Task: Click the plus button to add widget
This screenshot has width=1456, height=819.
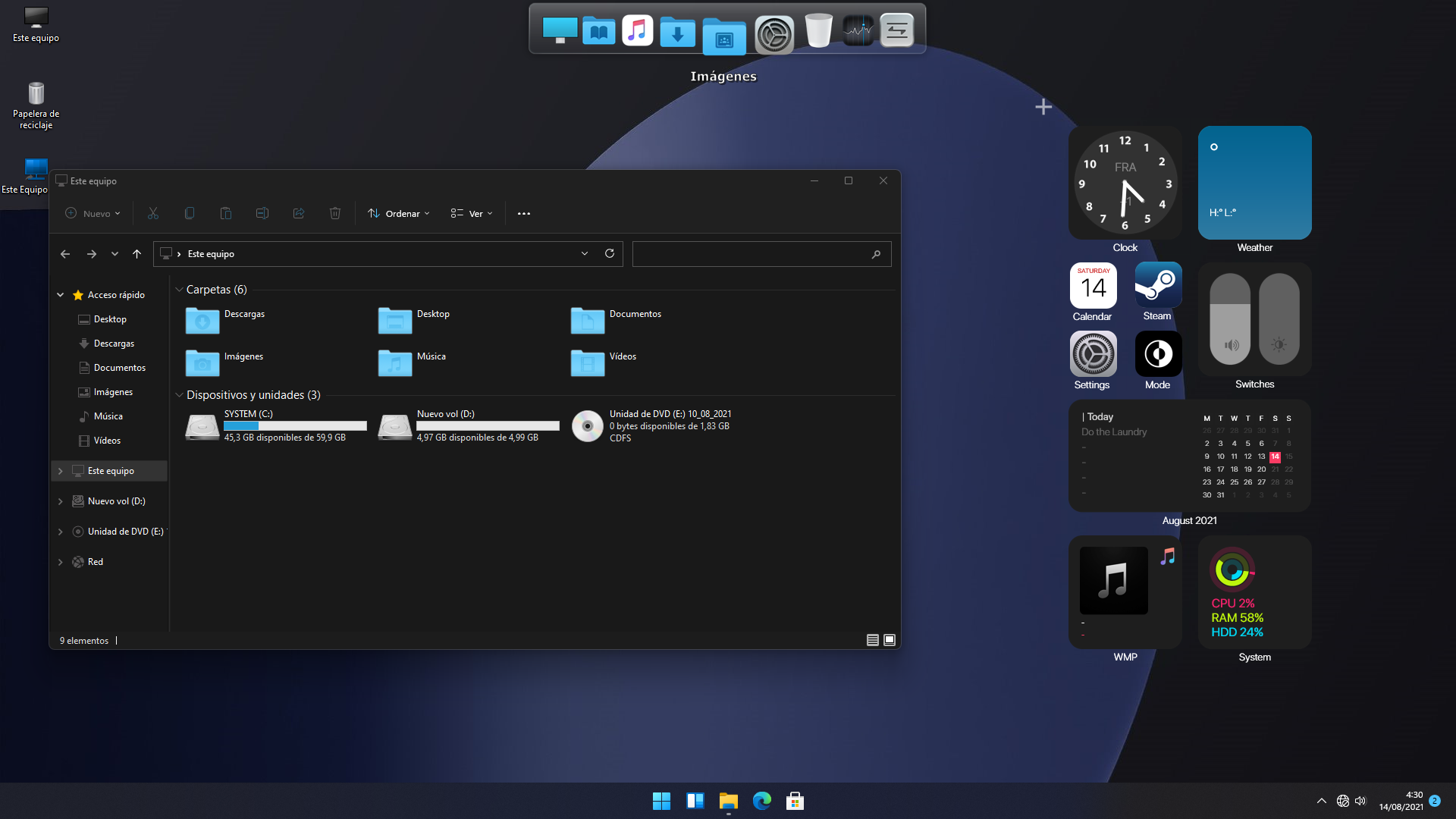Action: click(x=1043, y=107)
